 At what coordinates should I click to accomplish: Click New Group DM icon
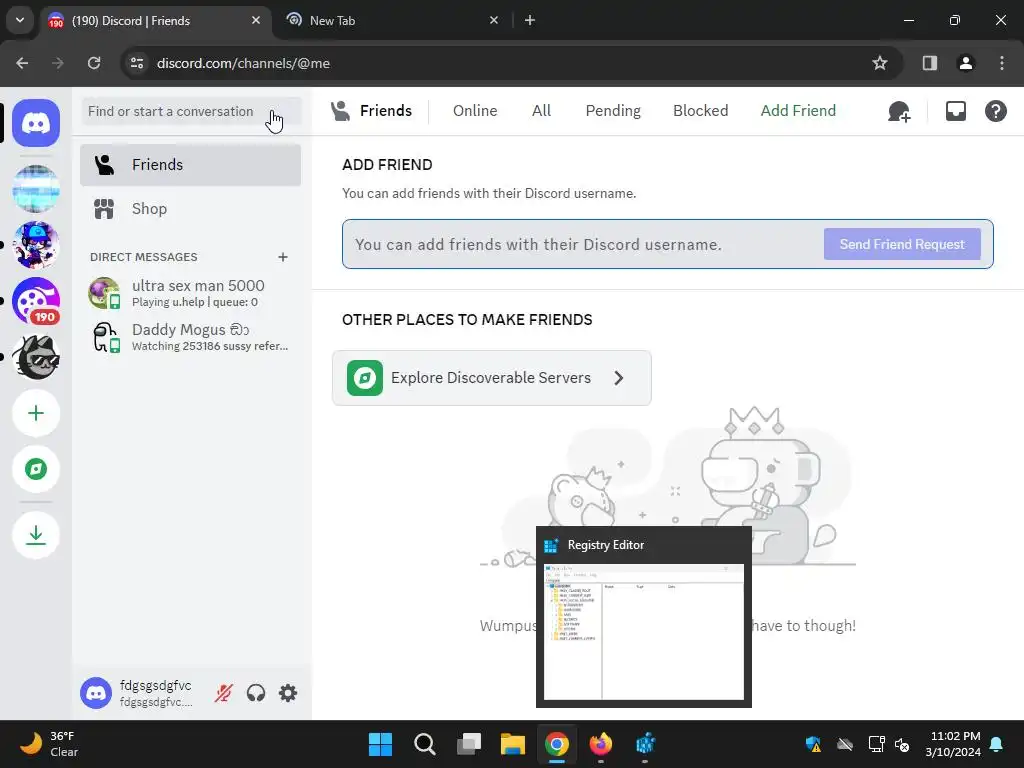[x=899, y=112]
